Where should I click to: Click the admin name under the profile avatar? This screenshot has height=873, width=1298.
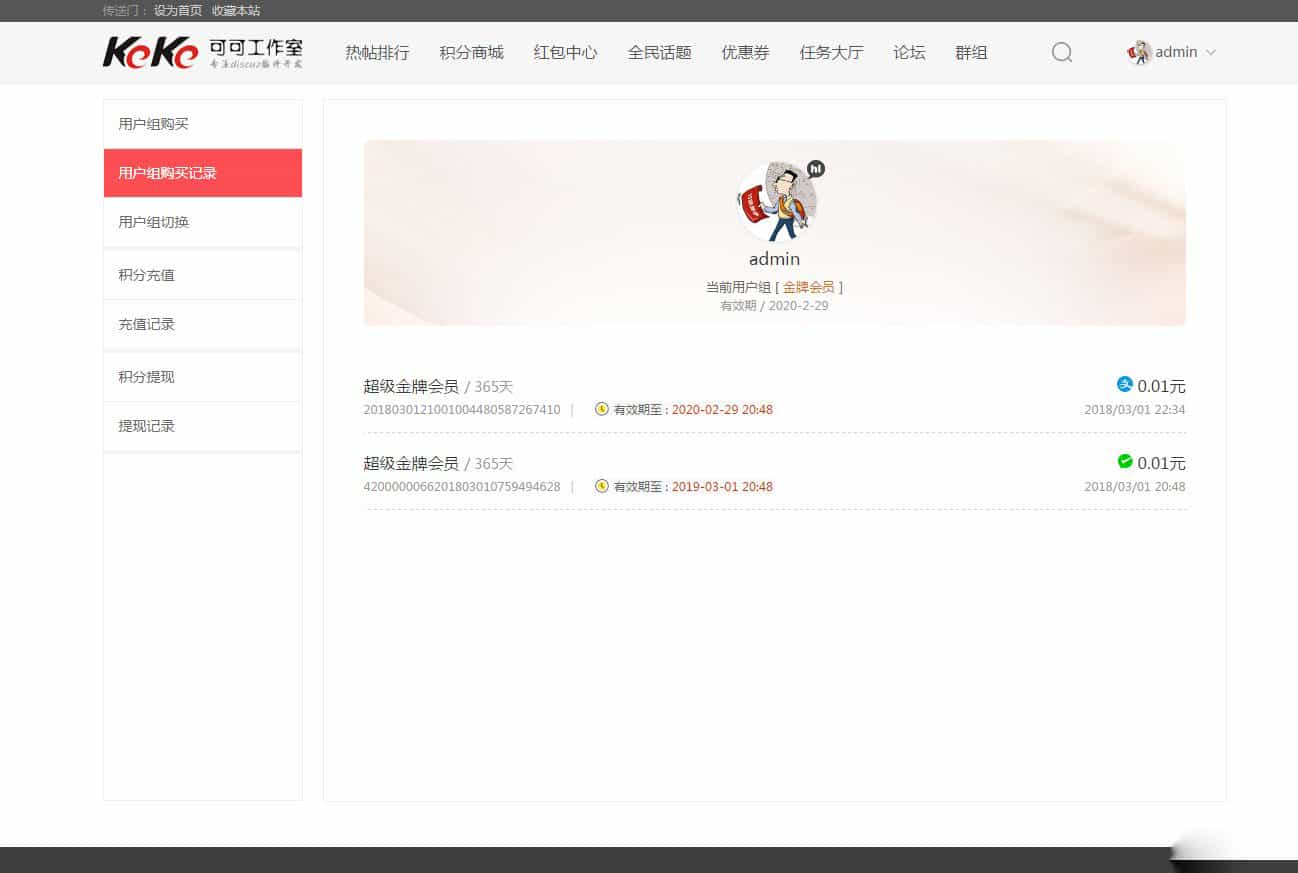click(x=775, y=259)
